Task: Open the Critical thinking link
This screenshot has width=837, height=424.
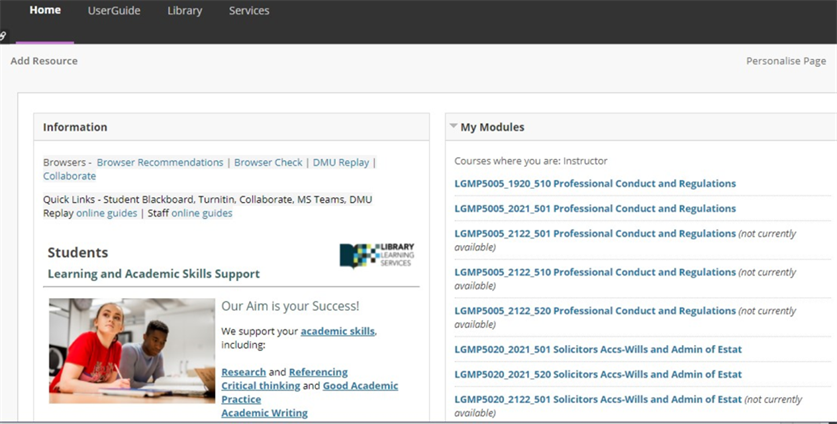Action: (x=260, y=386)
